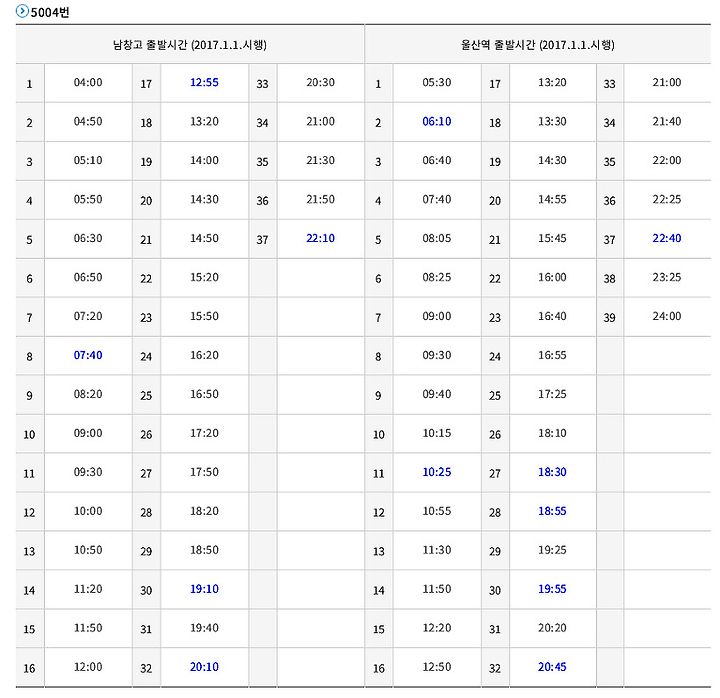Select the 07:20 time in 남창고 table
Screen dimensions: 720x698
point(88,316)
